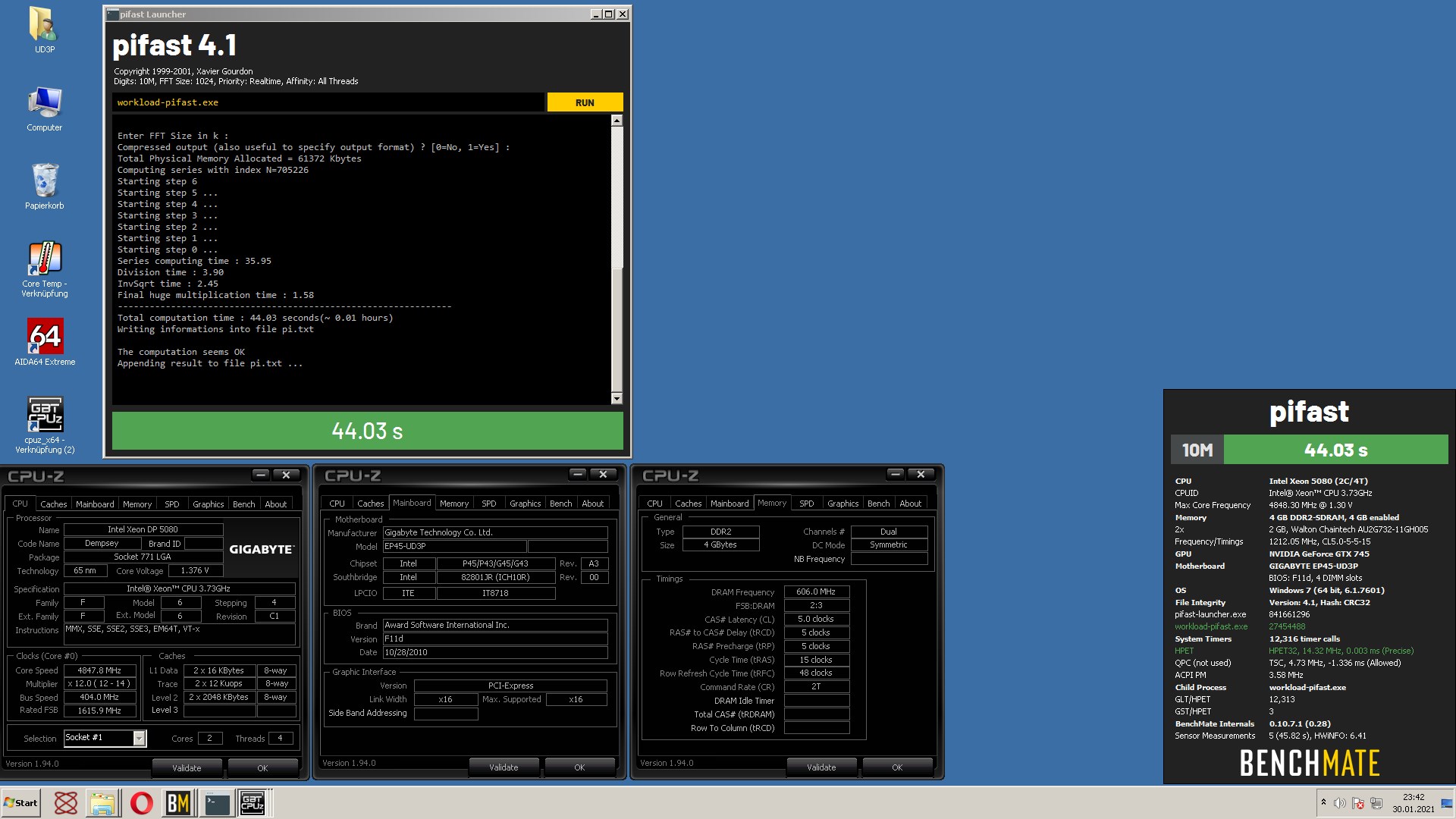Minimize the right CPU-Z window
The height and width of the screenshot is (819, 1456).
pyautogui.click(x=896, y=474)
